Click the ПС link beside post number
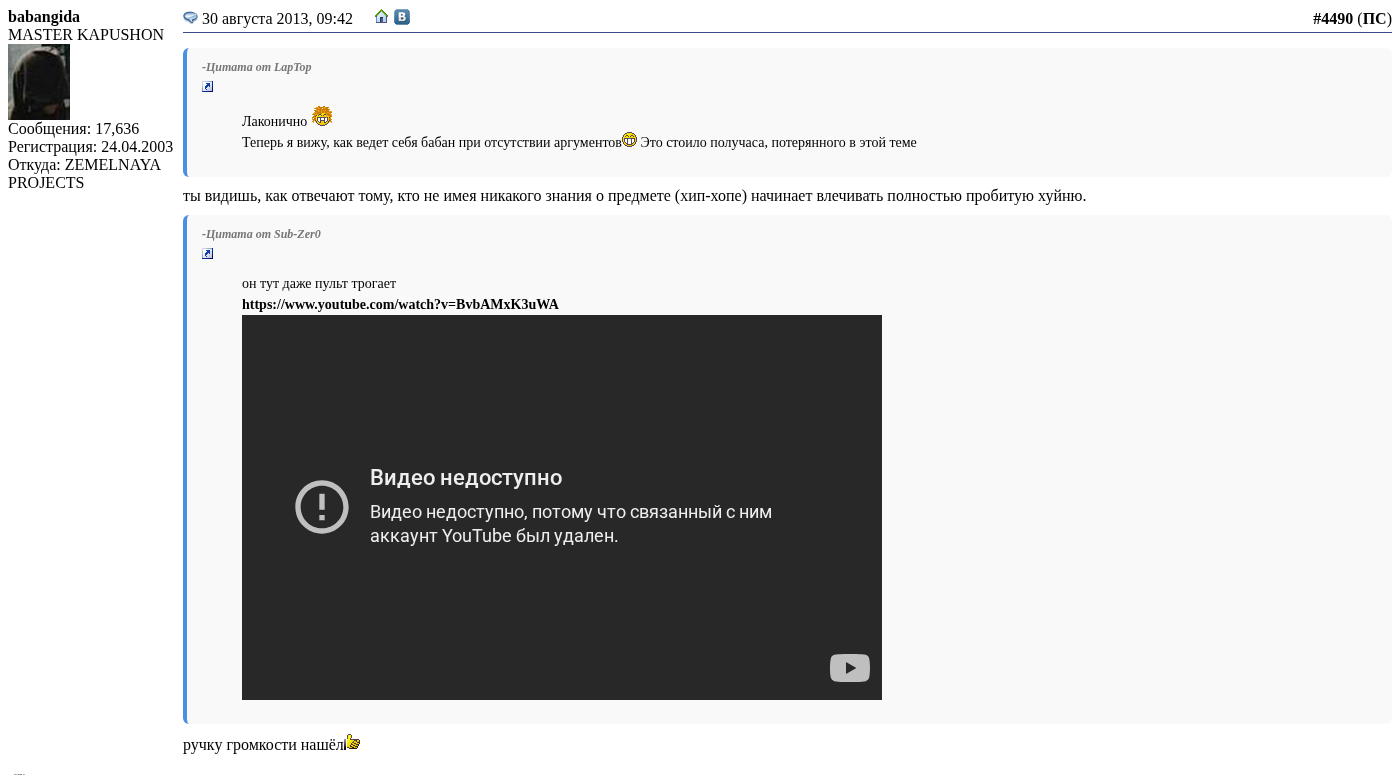The width and height of the screenshot is (1400, 775). 1374,19
